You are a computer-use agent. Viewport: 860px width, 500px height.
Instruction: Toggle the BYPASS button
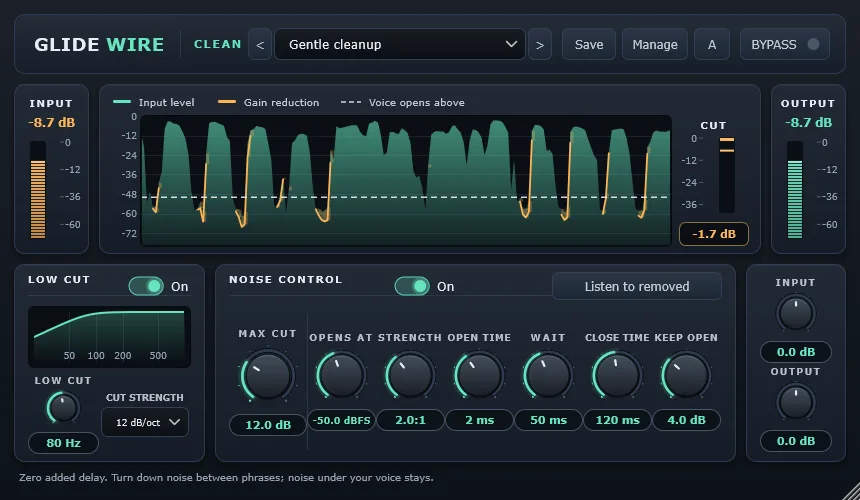click(784, 44)
